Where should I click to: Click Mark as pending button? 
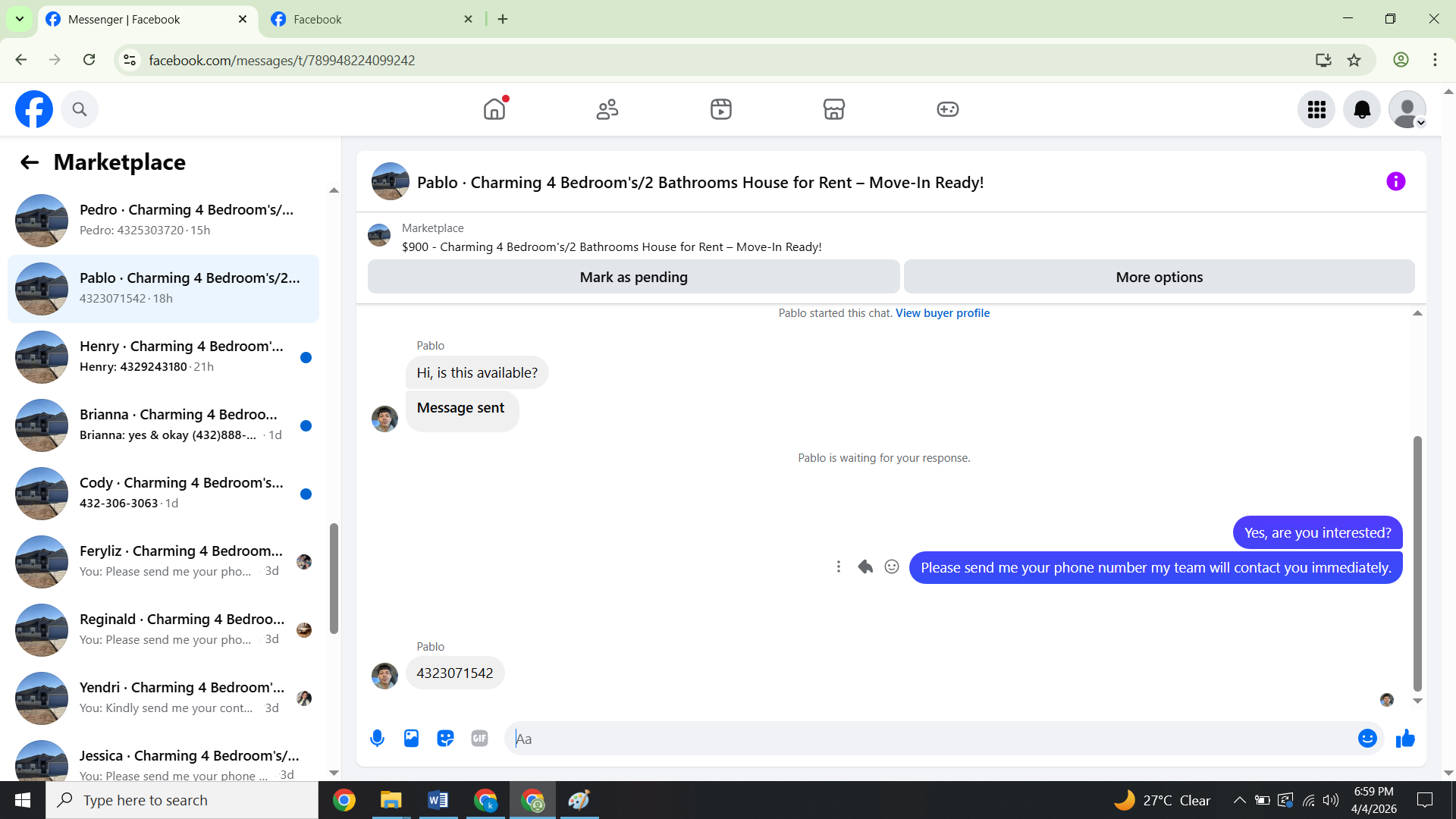tap(633, 278)
